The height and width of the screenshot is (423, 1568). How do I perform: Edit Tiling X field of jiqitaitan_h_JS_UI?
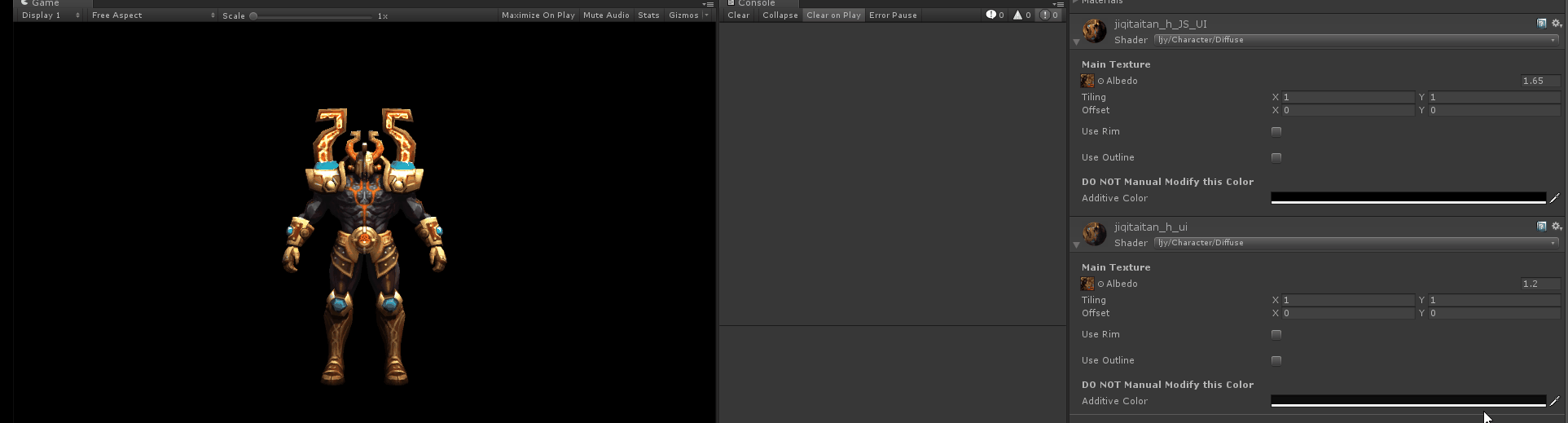click(x=1348, y=97)
